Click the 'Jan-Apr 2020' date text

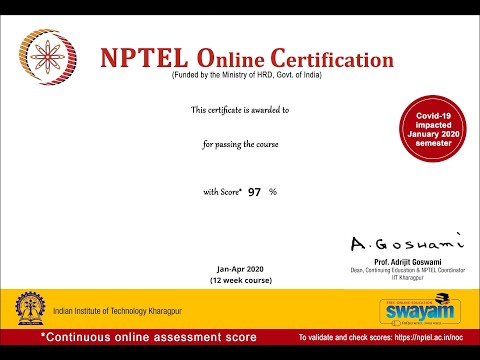pyautogui.click(x=240, y=269)
